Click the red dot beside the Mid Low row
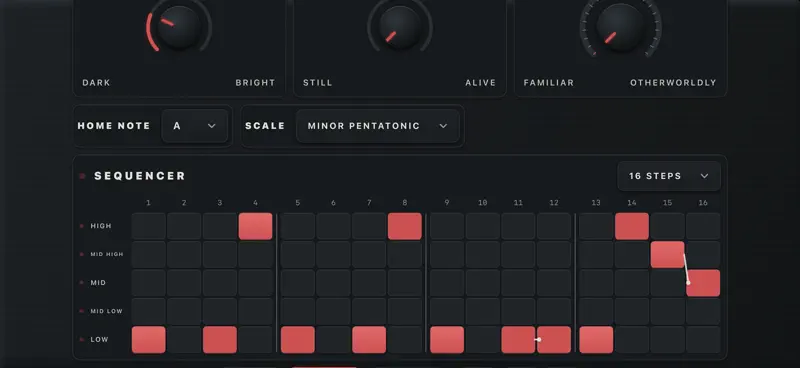800x368 pixels. (82, 311)
